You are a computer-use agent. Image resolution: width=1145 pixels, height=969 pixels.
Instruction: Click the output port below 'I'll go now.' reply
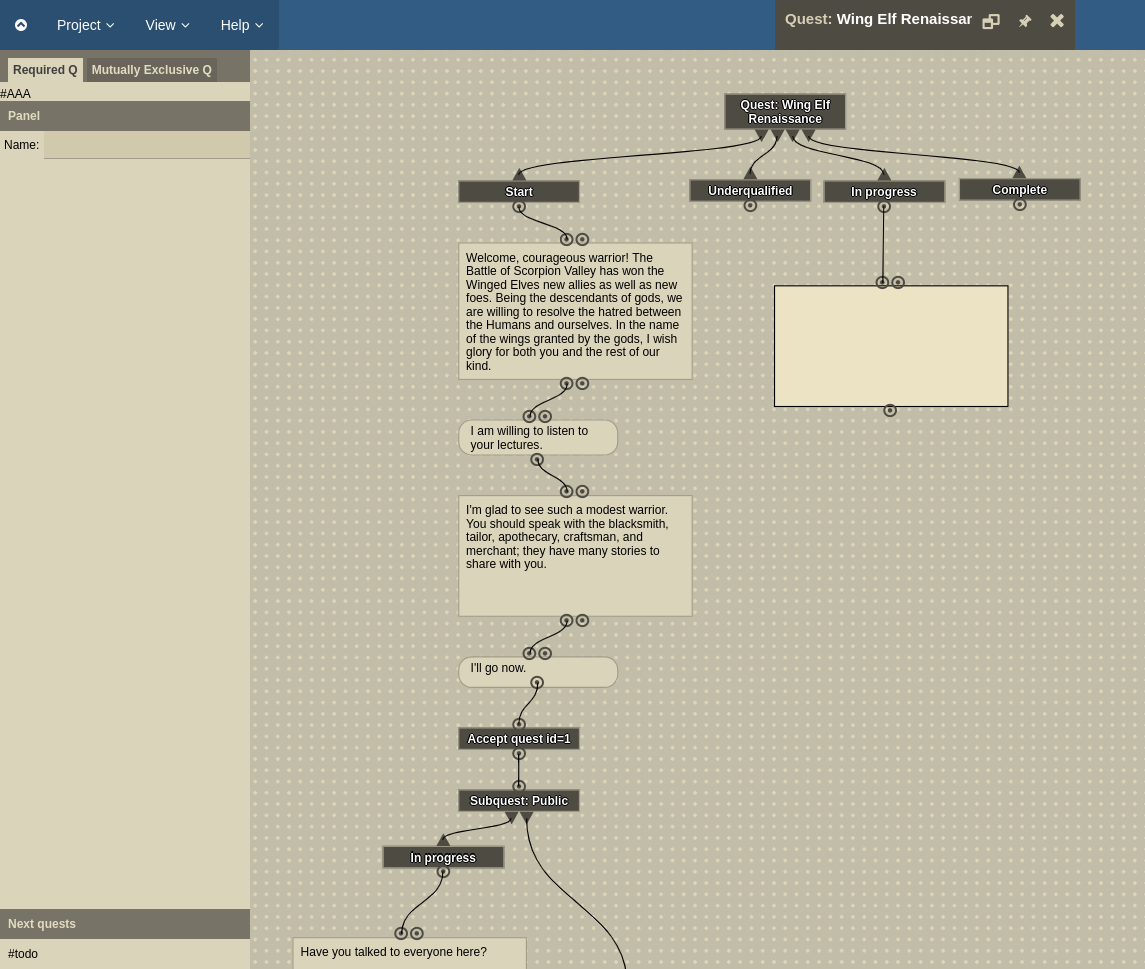point(537,684)
